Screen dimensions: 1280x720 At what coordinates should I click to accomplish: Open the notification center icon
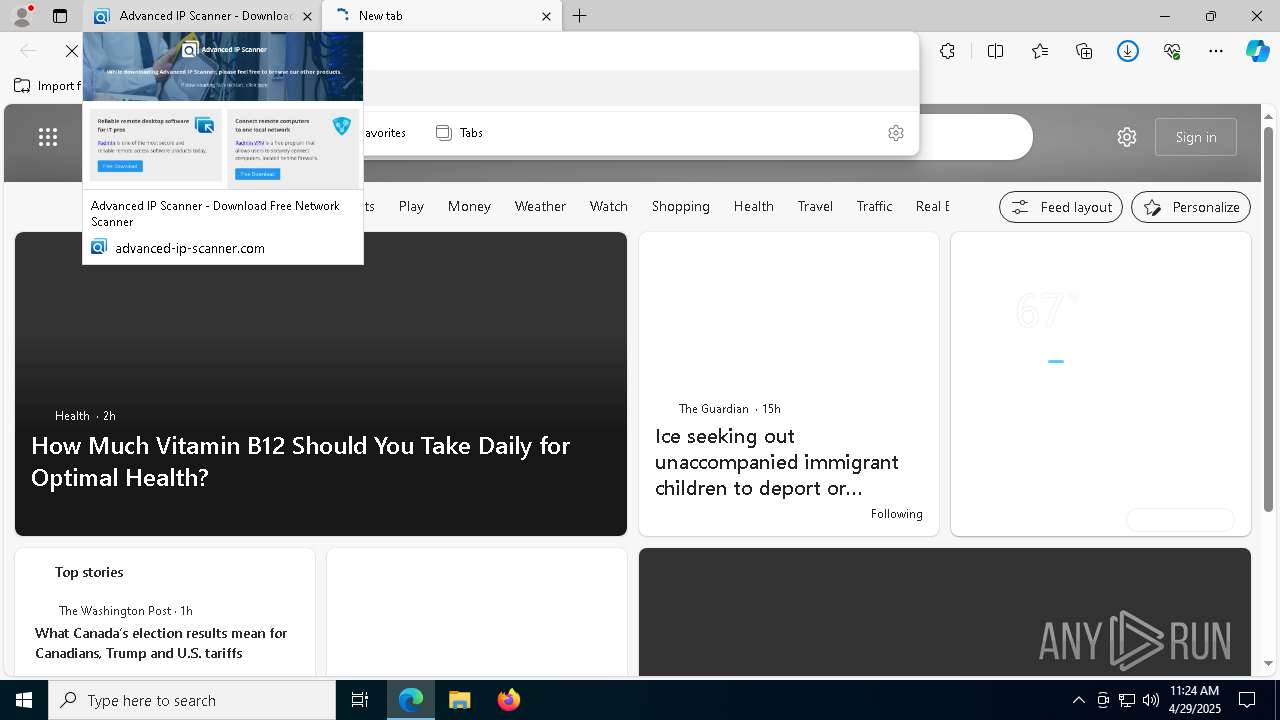click(x=1247, y=700)
